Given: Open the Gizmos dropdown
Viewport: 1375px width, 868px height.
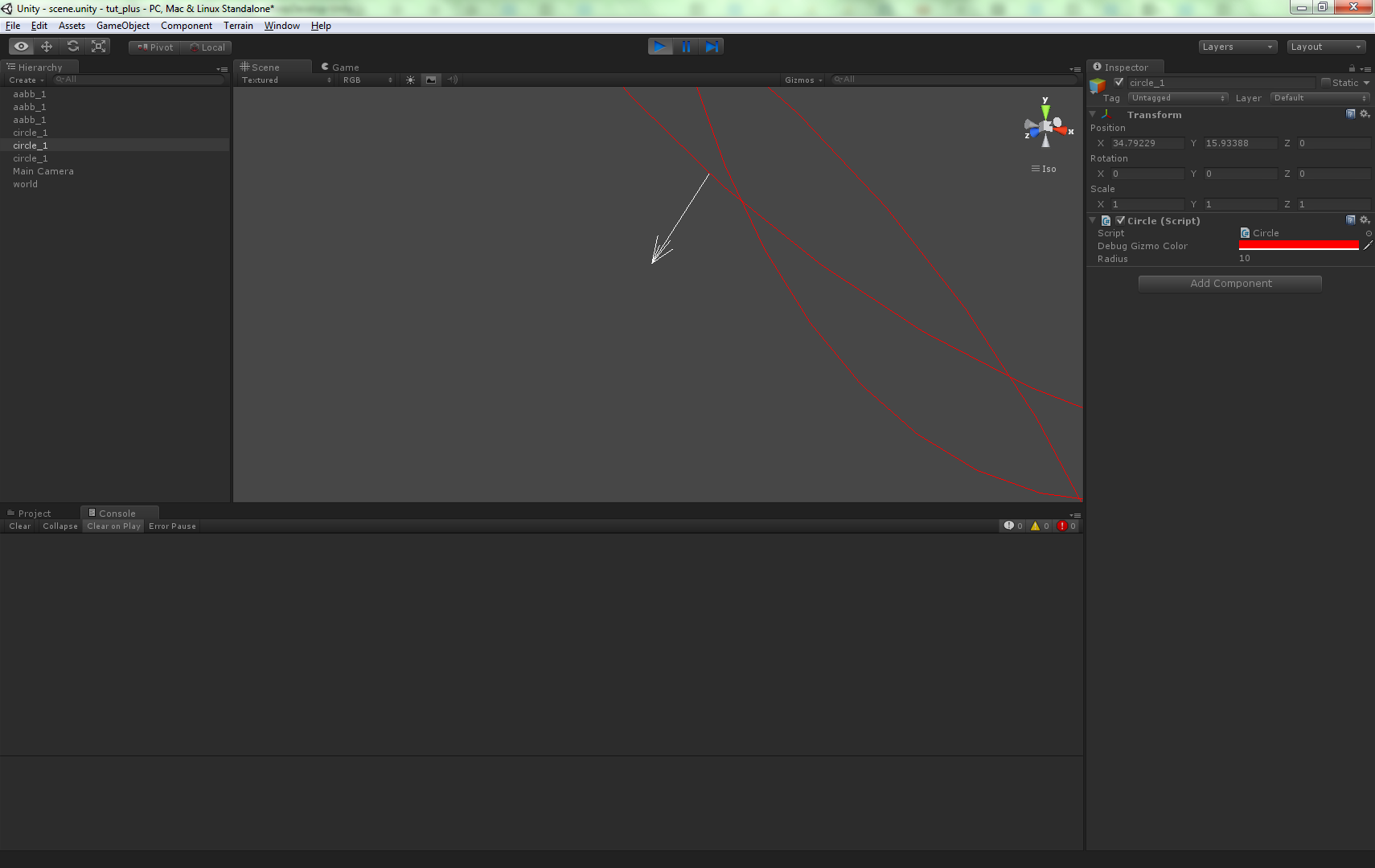Looking at the screenshot, I should 802,80.
